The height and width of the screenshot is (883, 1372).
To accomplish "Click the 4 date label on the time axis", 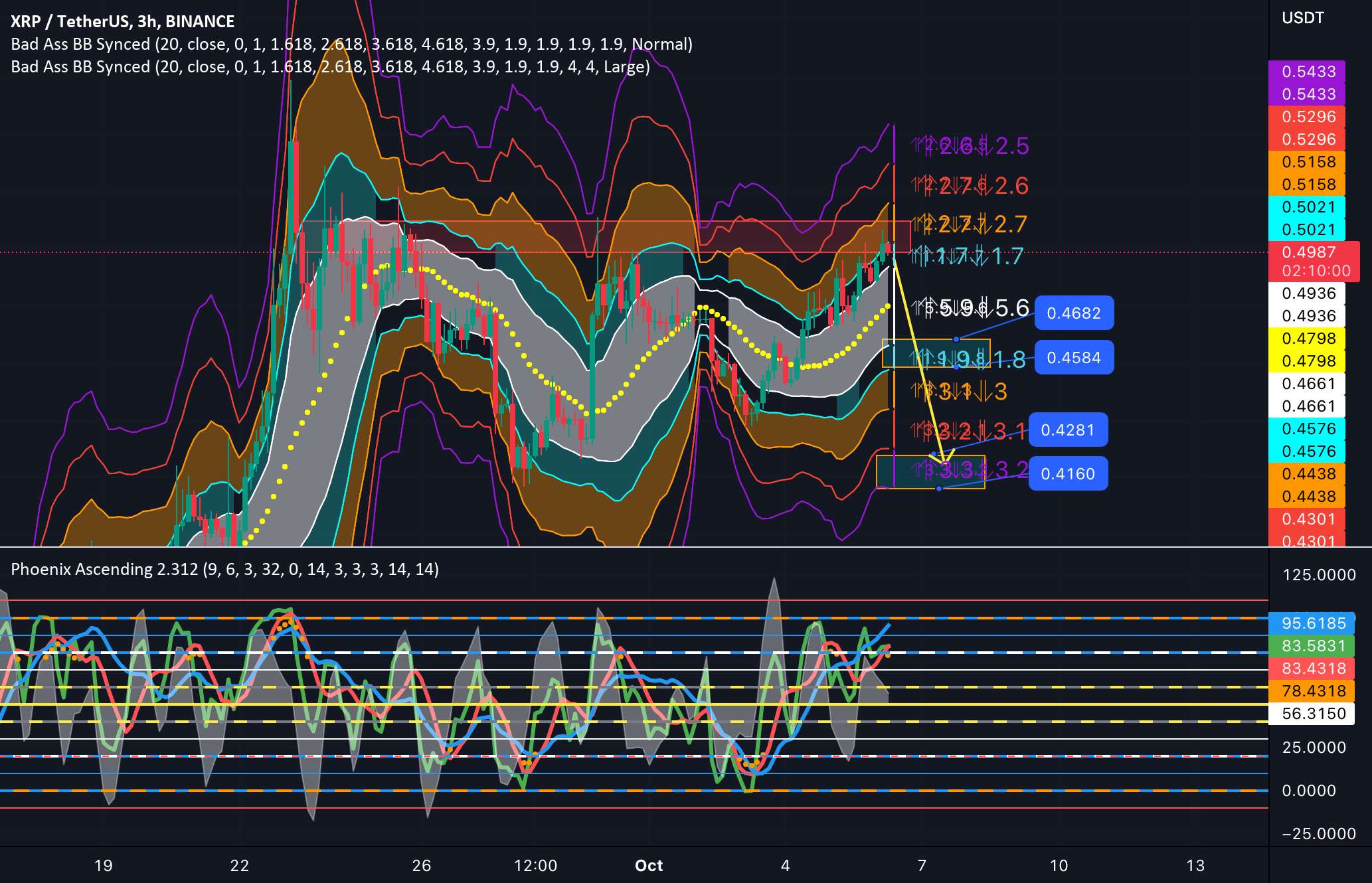I will pyautogui.click(x=786, y=865).
